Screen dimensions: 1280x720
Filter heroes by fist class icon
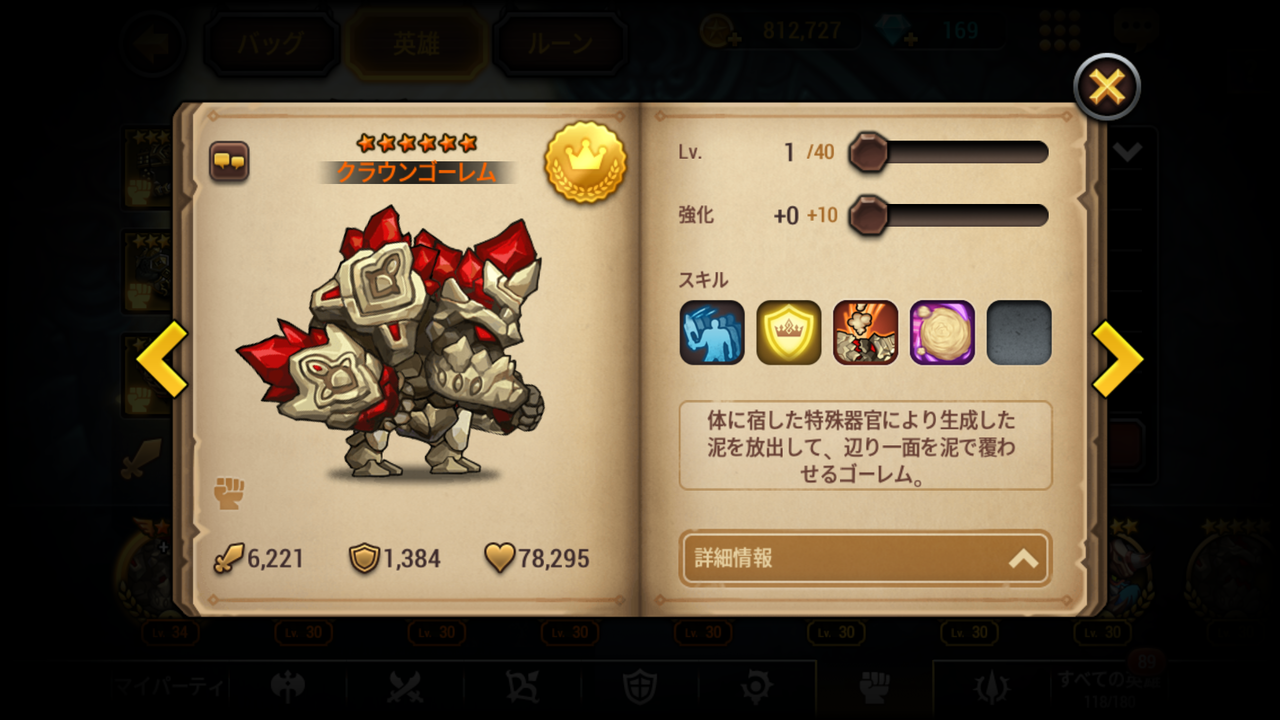coord(875,688)
